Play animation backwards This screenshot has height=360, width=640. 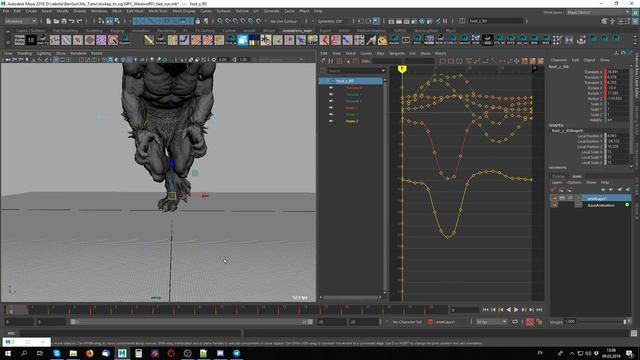[x=509, y=310]
